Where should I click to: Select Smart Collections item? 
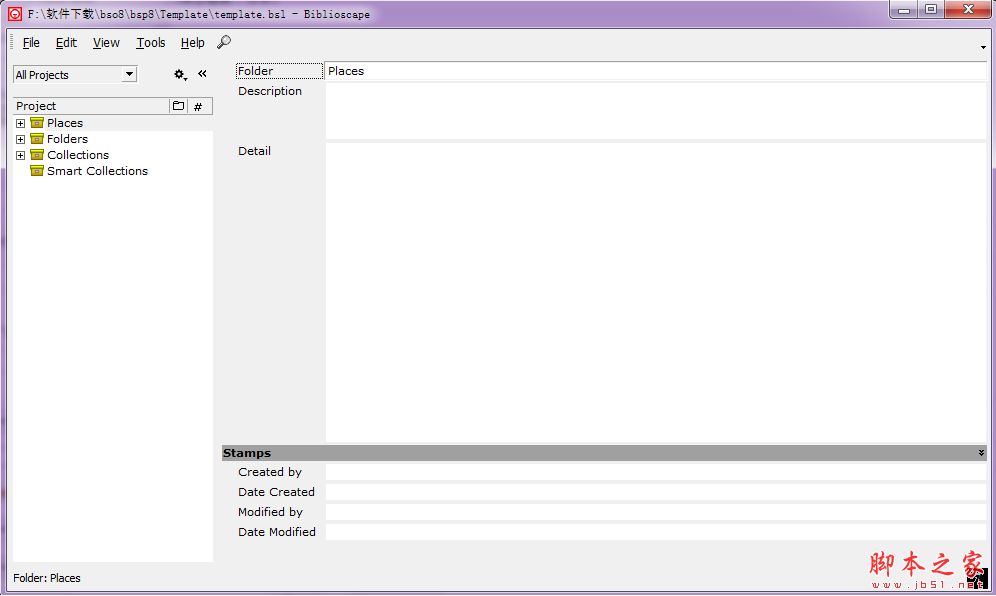tap(97, 171)
